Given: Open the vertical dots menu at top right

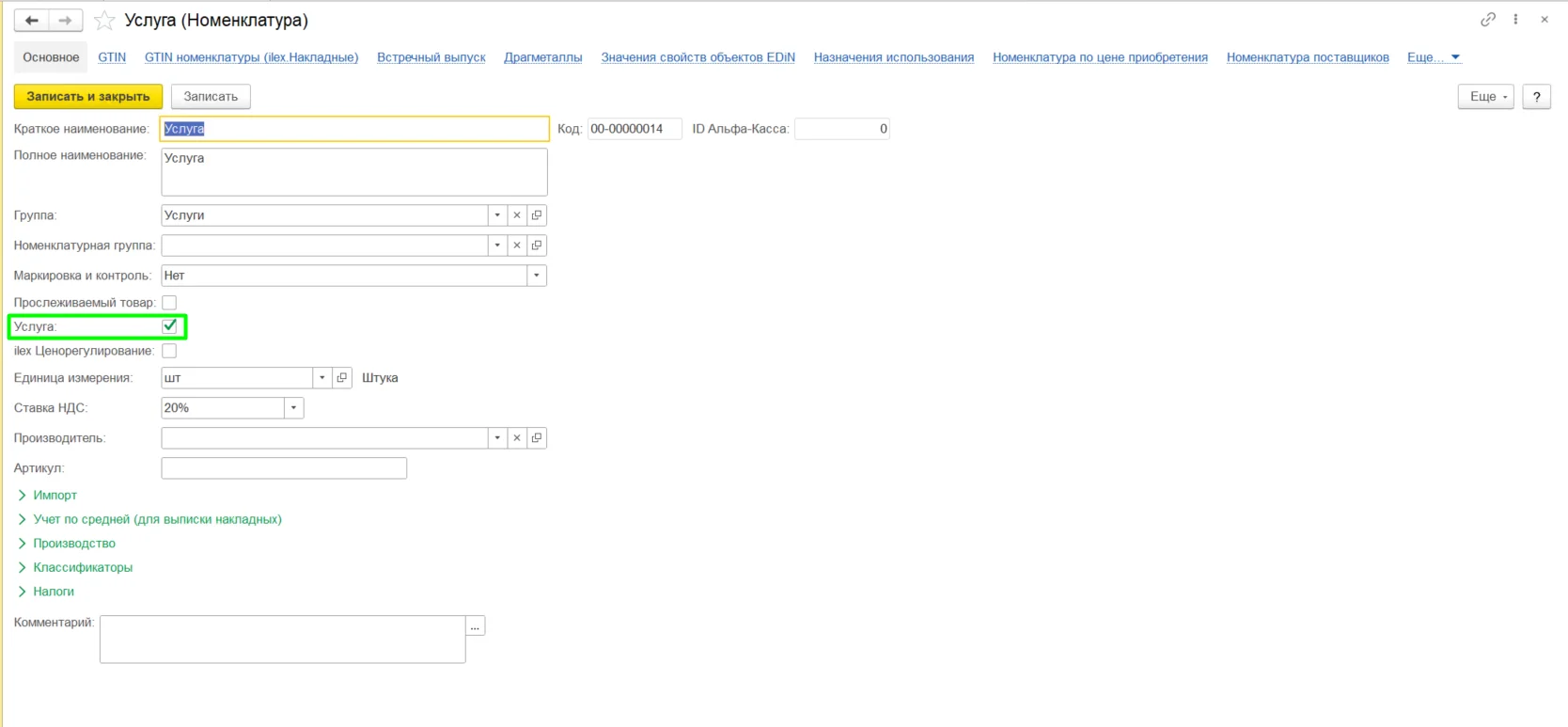Looking at the screenshot, I should [1515, 19].
